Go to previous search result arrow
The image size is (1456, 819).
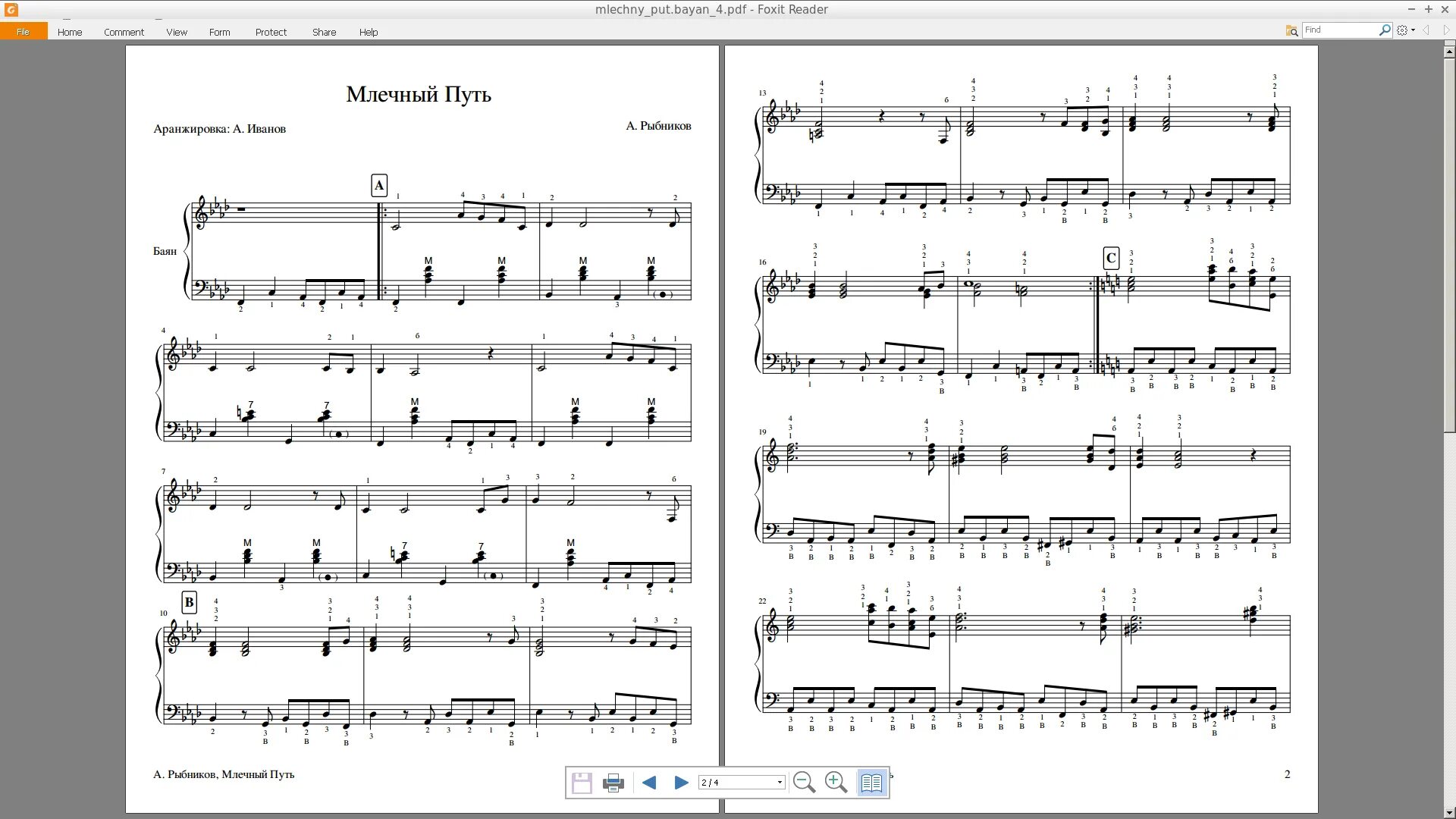click(1426, 30)
